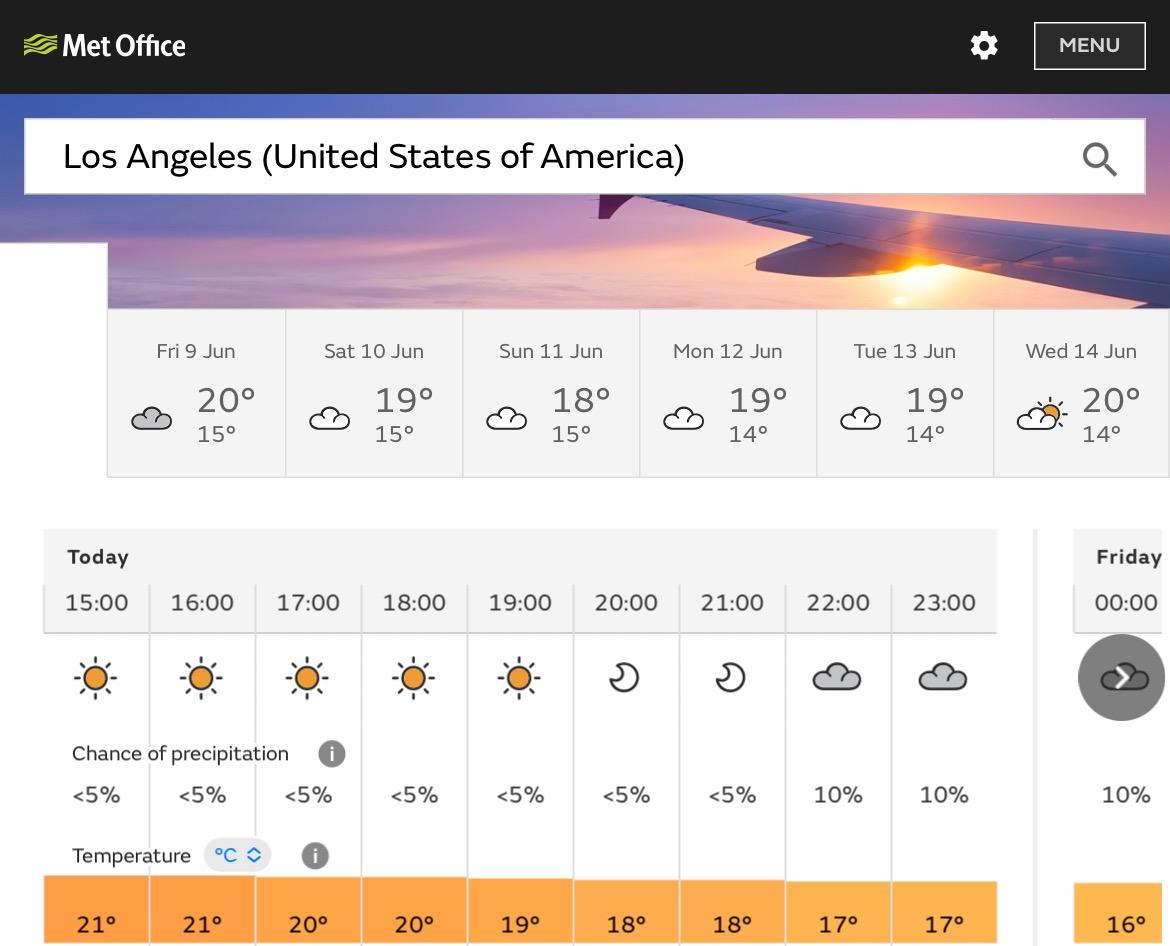Screen dimensions: 1170x946
Task: Click the Met Office logo
Action: (105, 46)
